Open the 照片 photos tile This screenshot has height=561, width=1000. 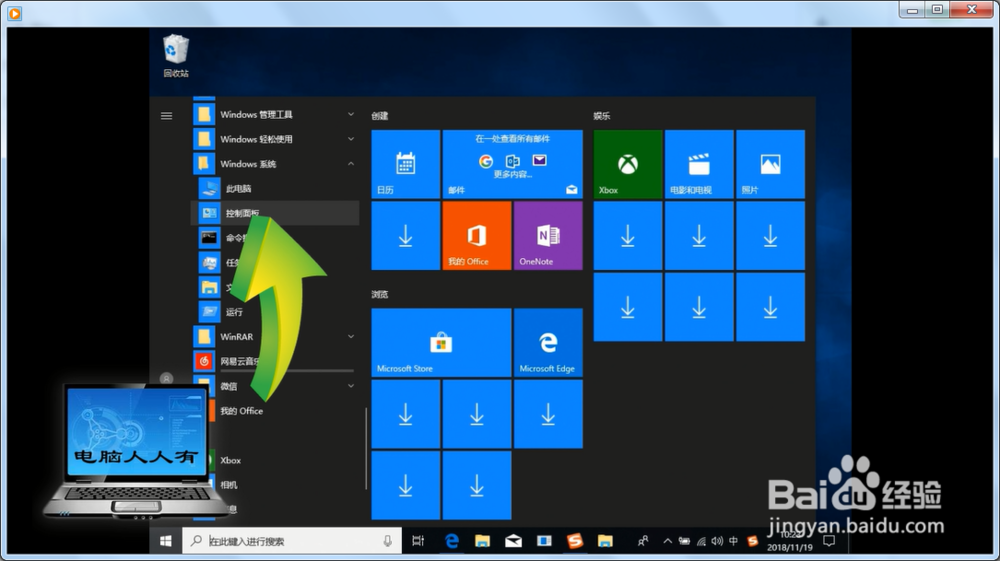(770, 164)
